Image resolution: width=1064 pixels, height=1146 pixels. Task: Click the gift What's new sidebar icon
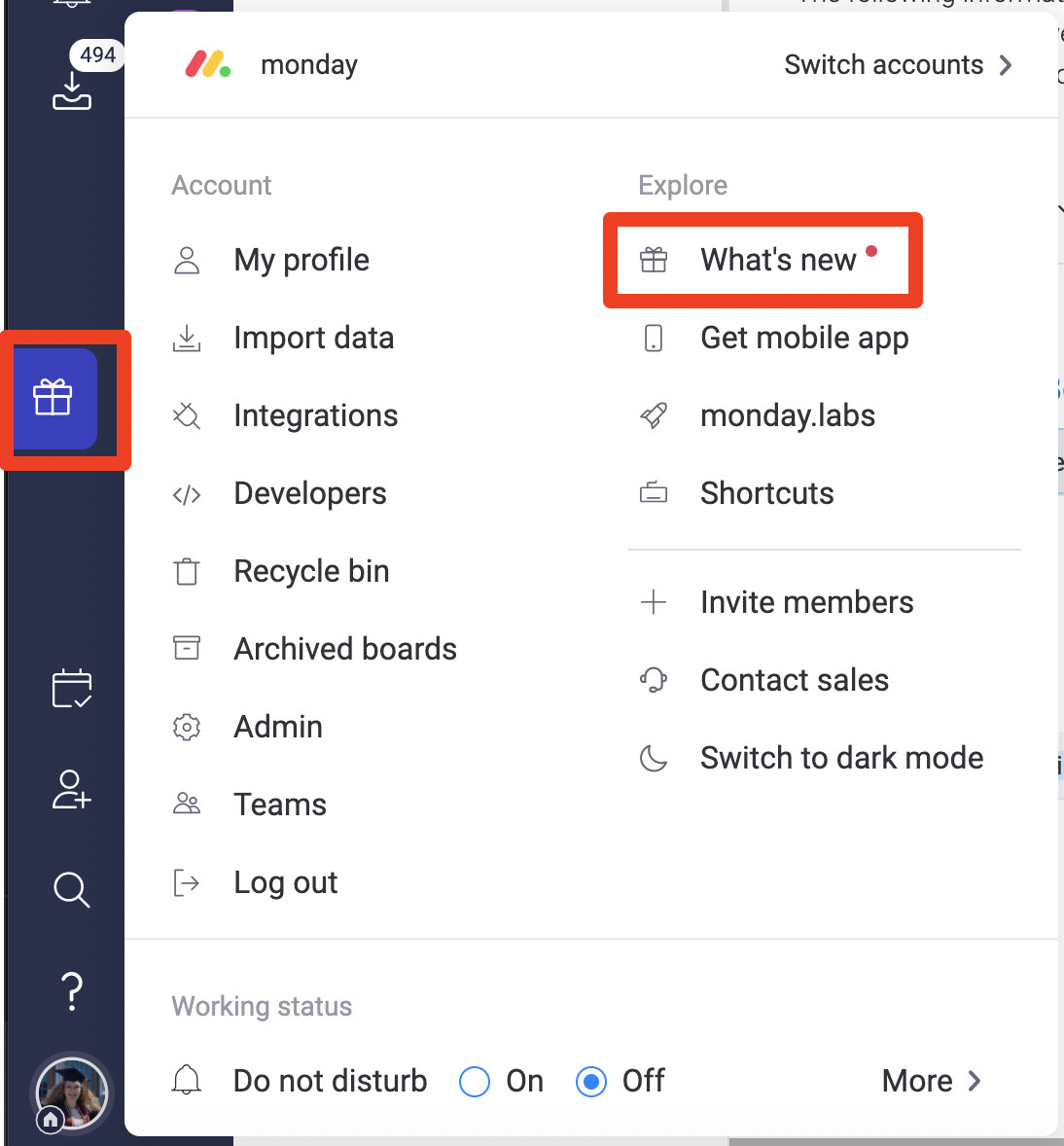(x=53, y=398)
